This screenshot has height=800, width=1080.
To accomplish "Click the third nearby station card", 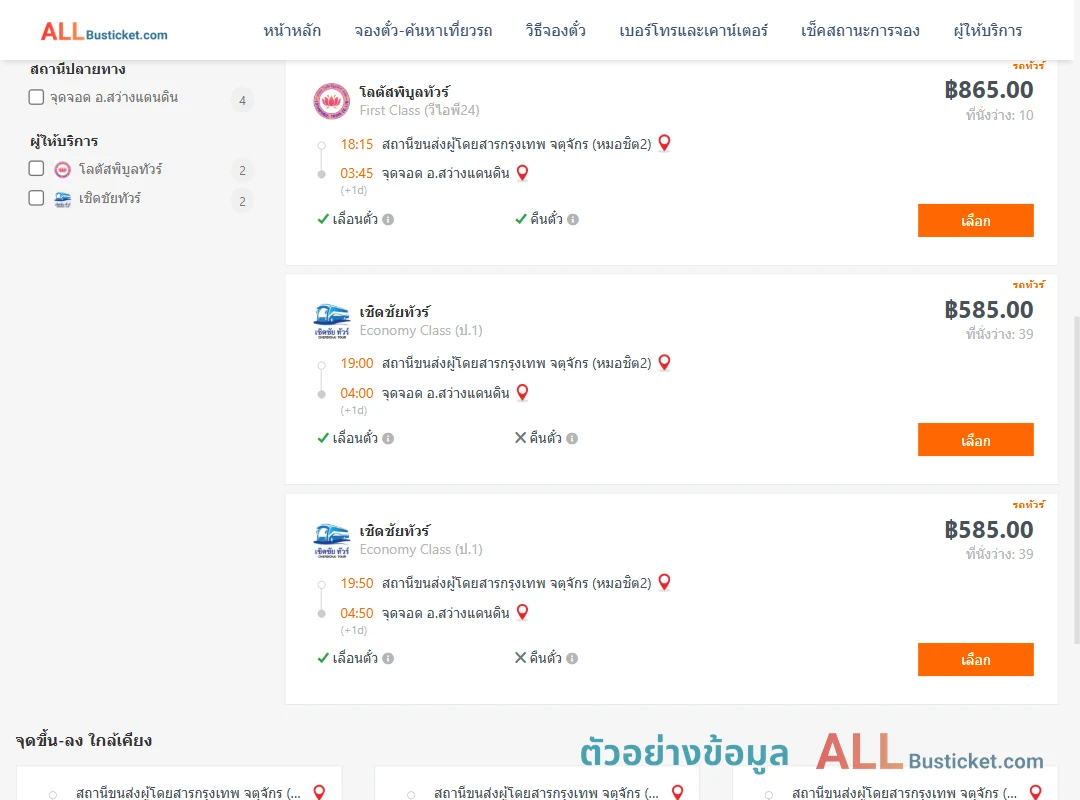I will 895,783.
